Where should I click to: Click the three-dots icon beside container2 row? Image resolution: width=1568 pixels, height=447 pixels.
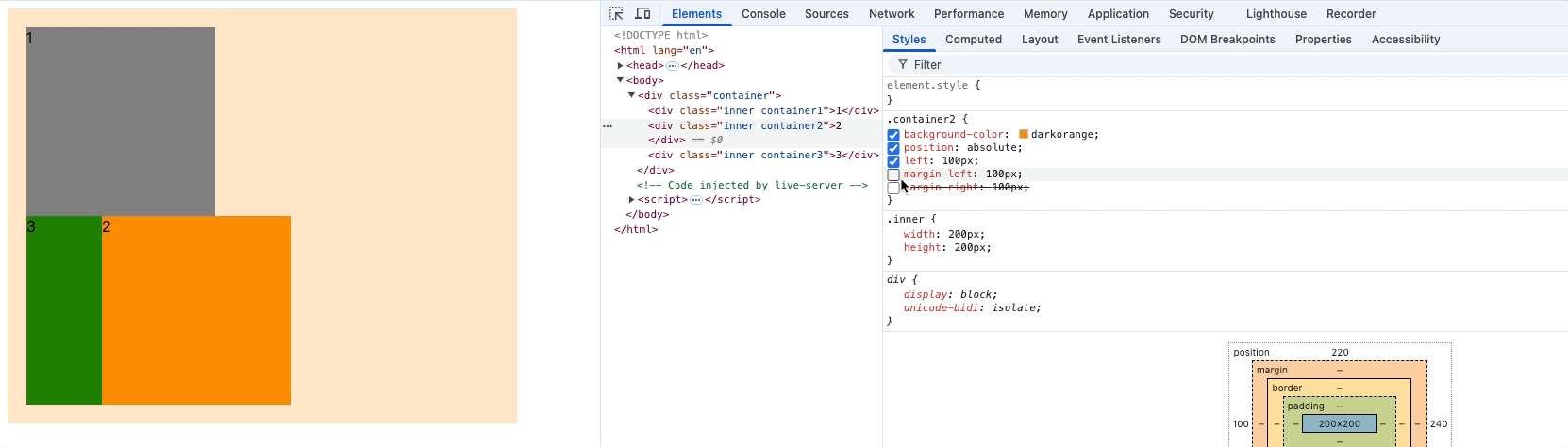(608, 125)
